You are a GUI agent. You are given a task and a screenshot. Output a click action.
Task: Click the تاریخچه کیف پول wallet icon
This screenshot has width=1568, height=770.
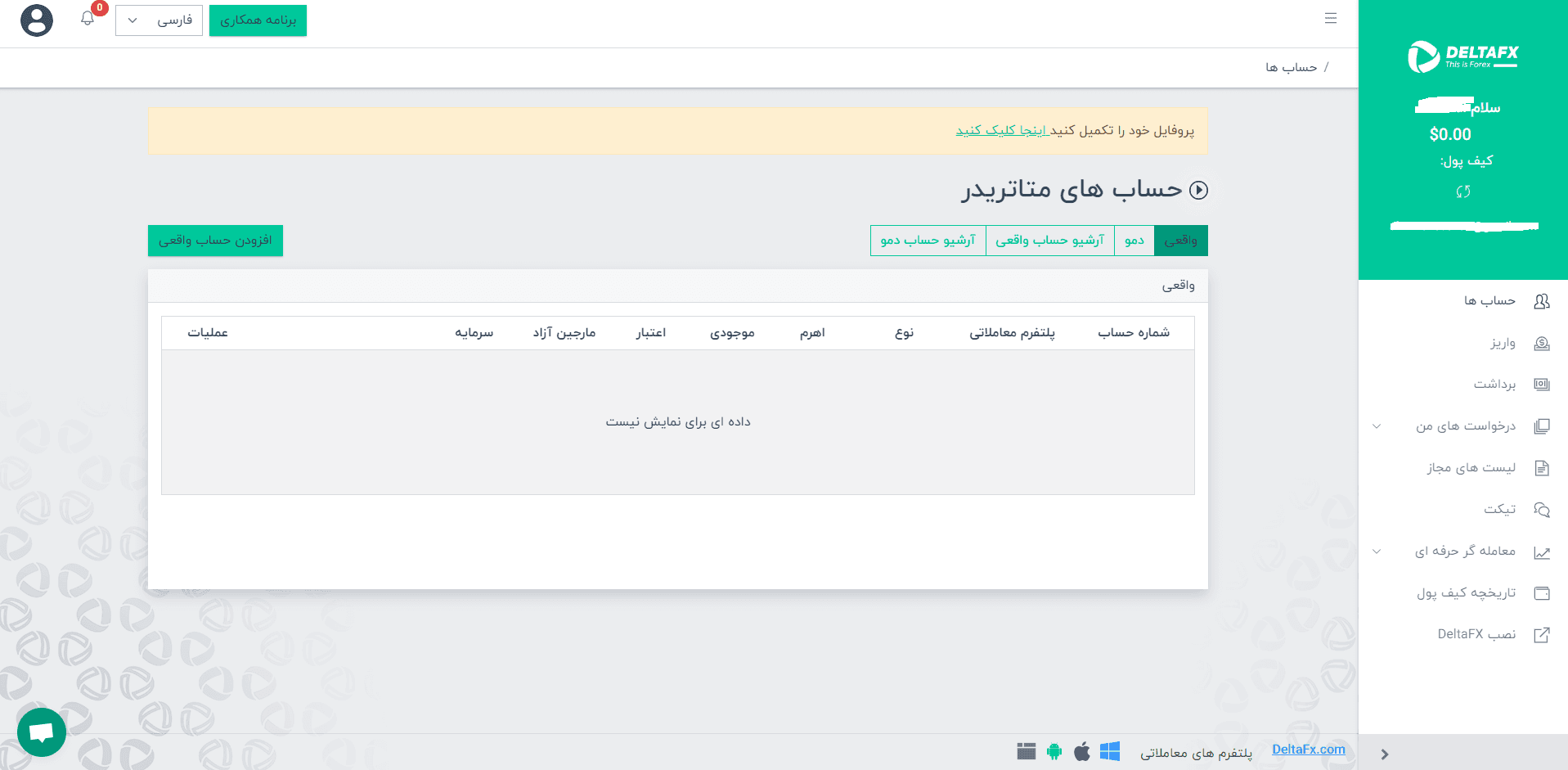tap(1542, 593)
